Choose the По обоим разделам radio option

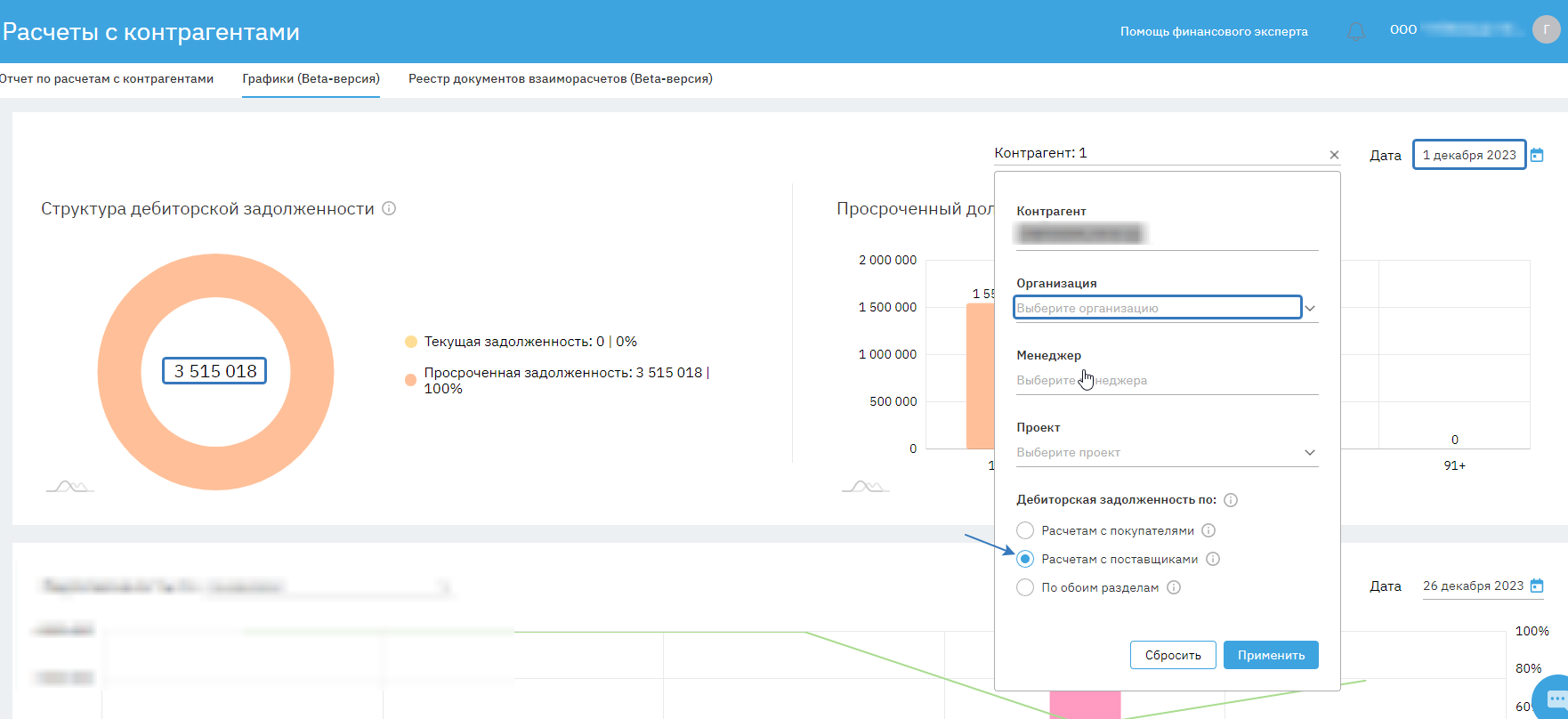(x=1025, y=587)
